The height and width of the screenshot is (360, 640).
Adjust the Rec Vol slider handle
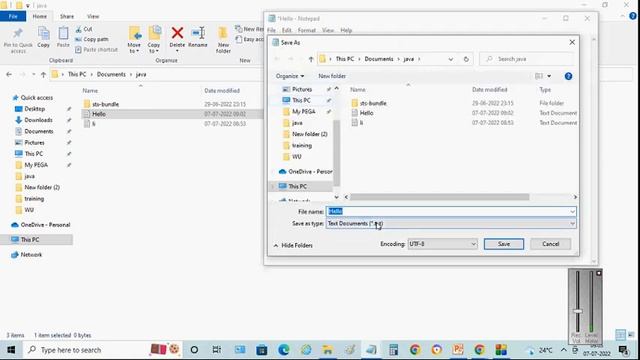(578, 311)
